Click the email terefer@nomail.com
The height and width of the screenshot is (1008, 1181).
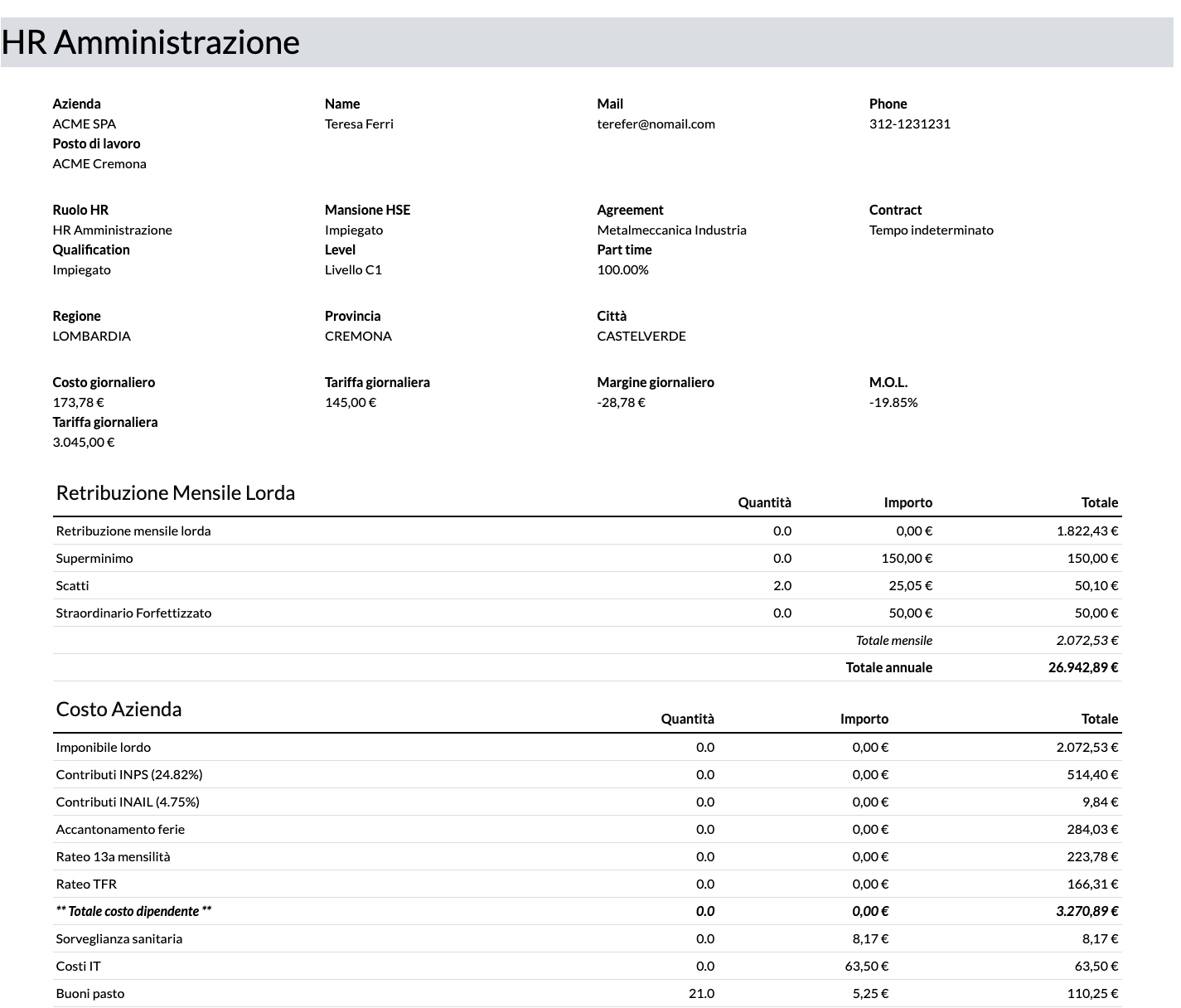click(x=656, y=124)
